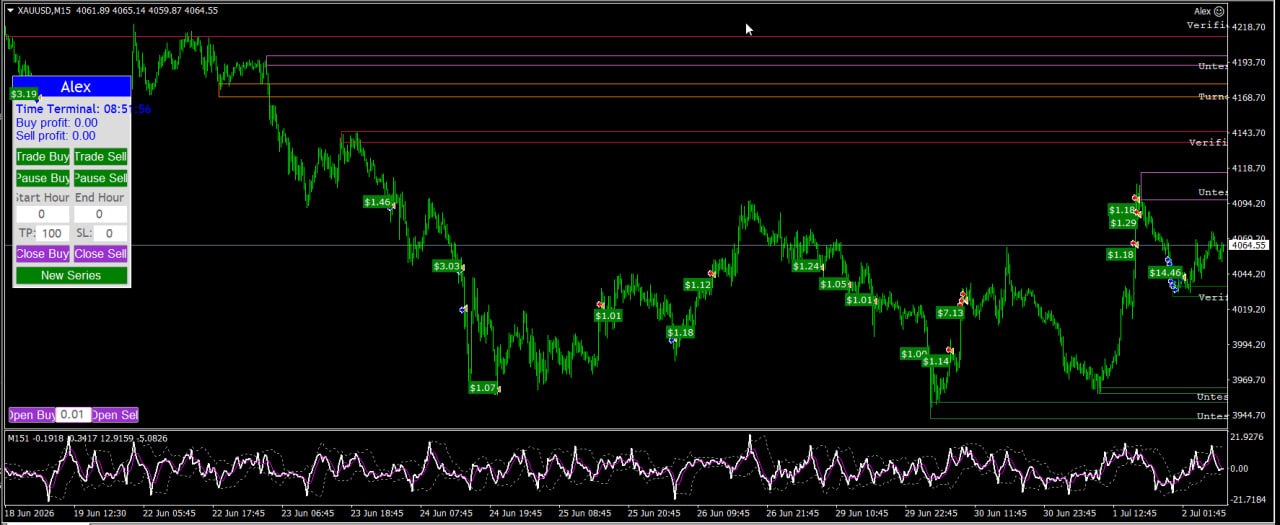Screen dimensions: 1280x525
Task: Open the XAUUSD,M15 chart dropdown arrow
Action: (x=10, y=10)
